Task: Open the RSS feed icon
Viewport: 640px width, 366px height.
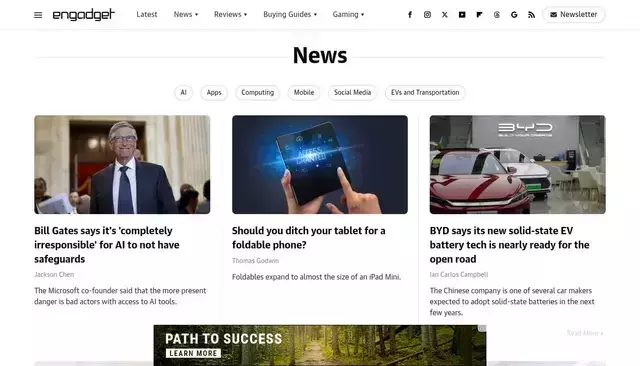Action: (531, 15)
